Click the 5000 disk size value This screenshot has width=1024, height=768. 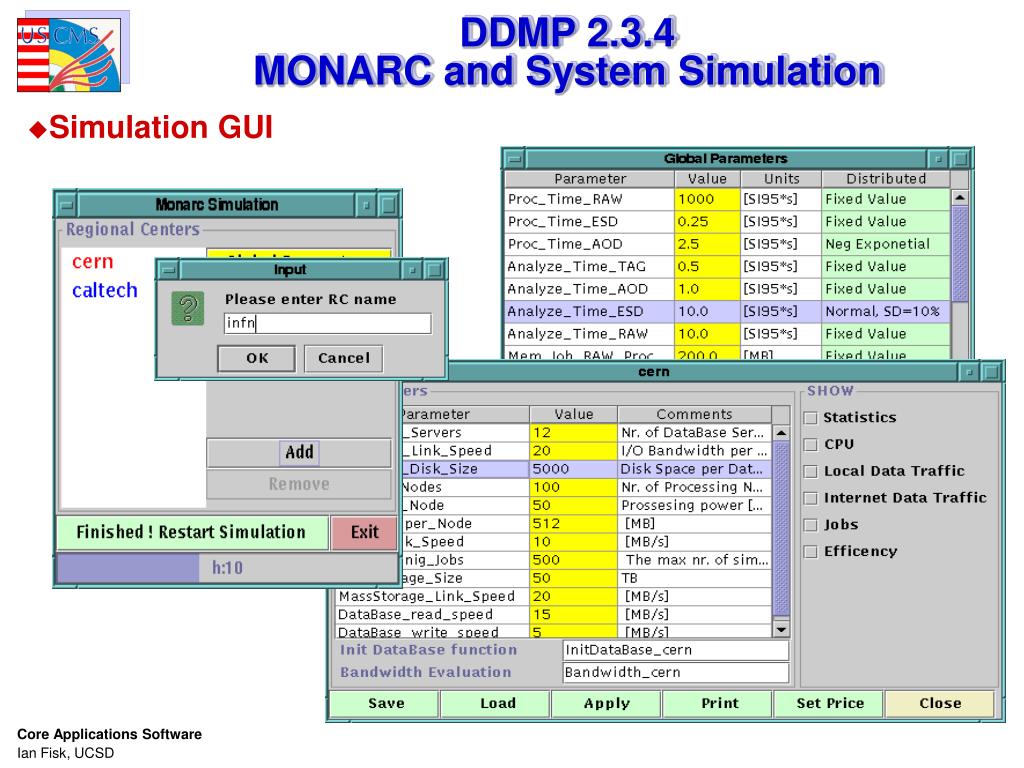pyautogui.click(x=573, y=469)
